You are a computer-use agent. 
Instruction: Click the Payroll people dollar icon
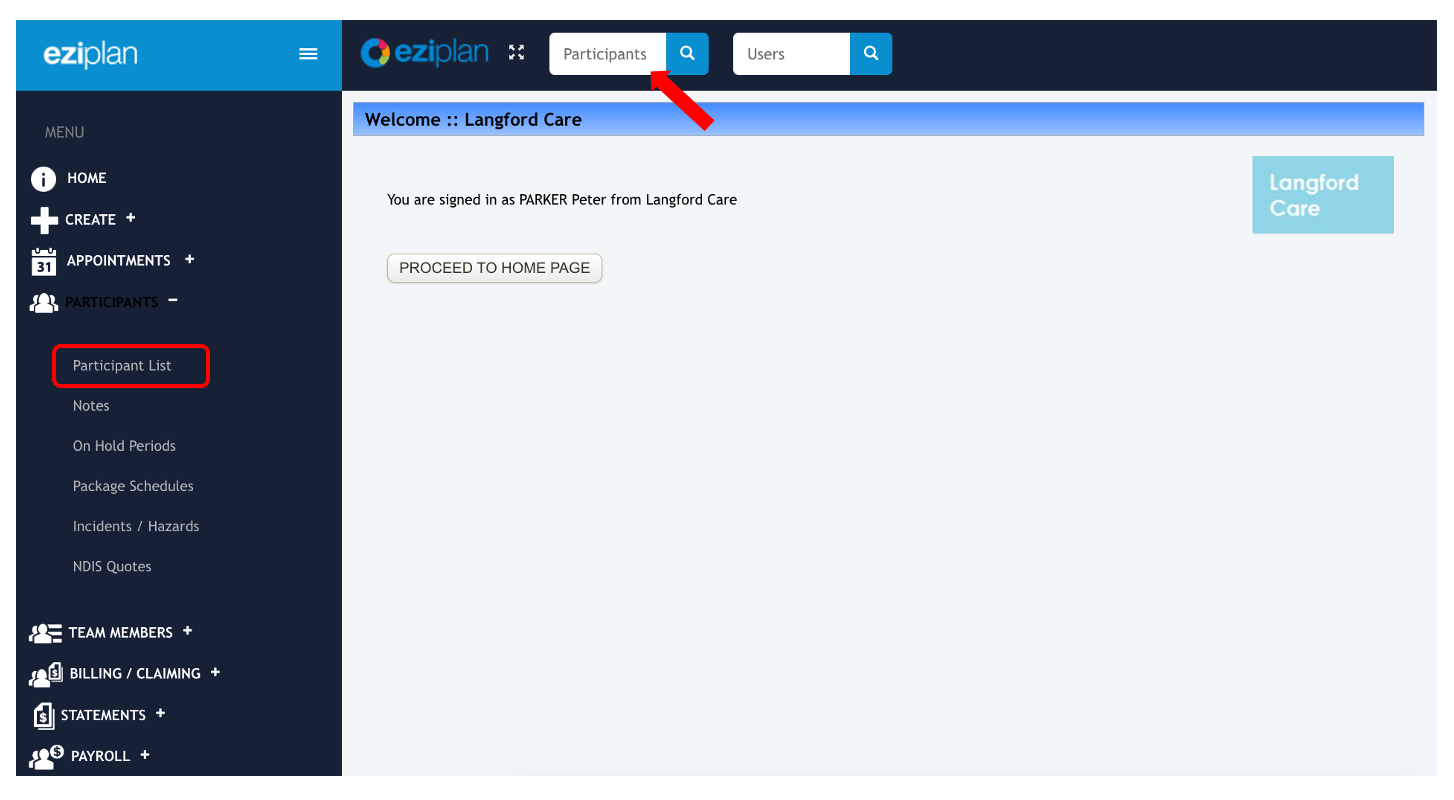coord(46,757)
